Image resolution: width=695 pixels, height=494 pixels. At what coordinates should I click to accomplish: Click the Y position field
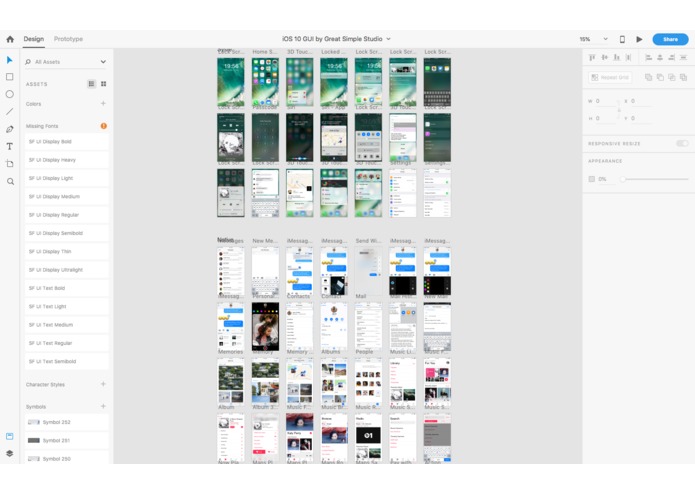(640, 118)
